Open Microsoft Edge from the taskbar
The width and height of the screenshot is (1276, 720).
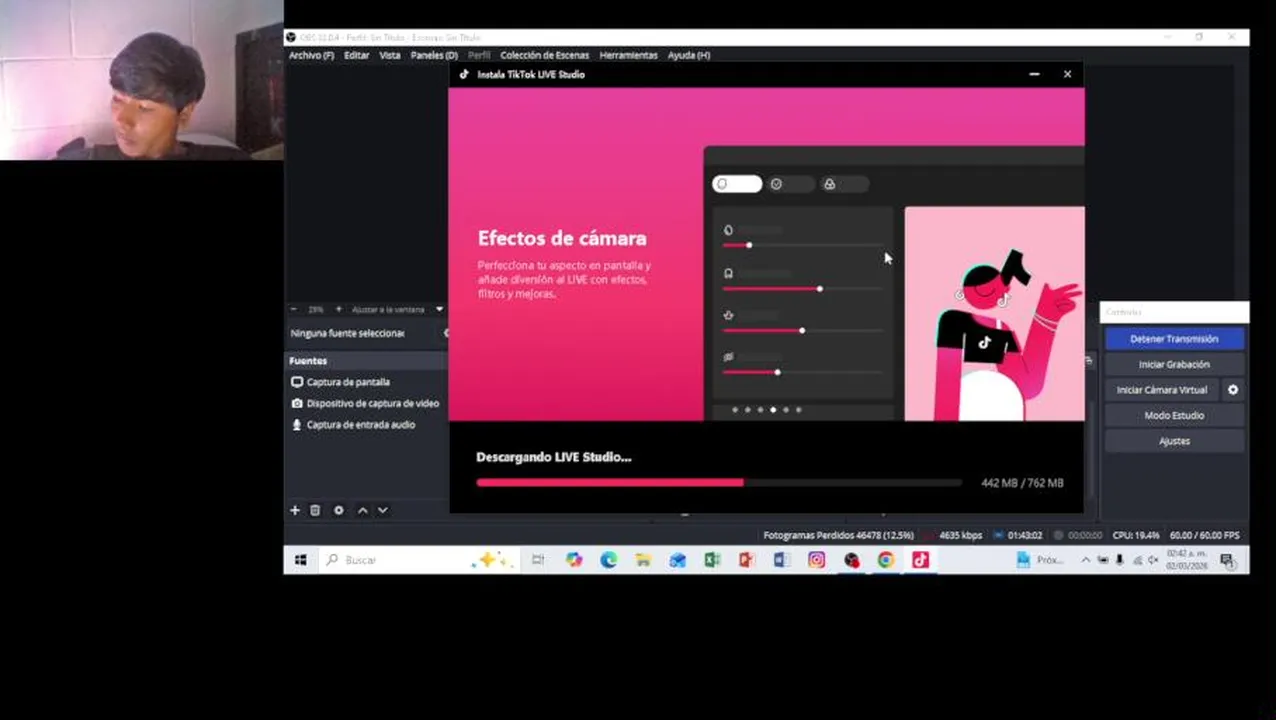[609, 560]
